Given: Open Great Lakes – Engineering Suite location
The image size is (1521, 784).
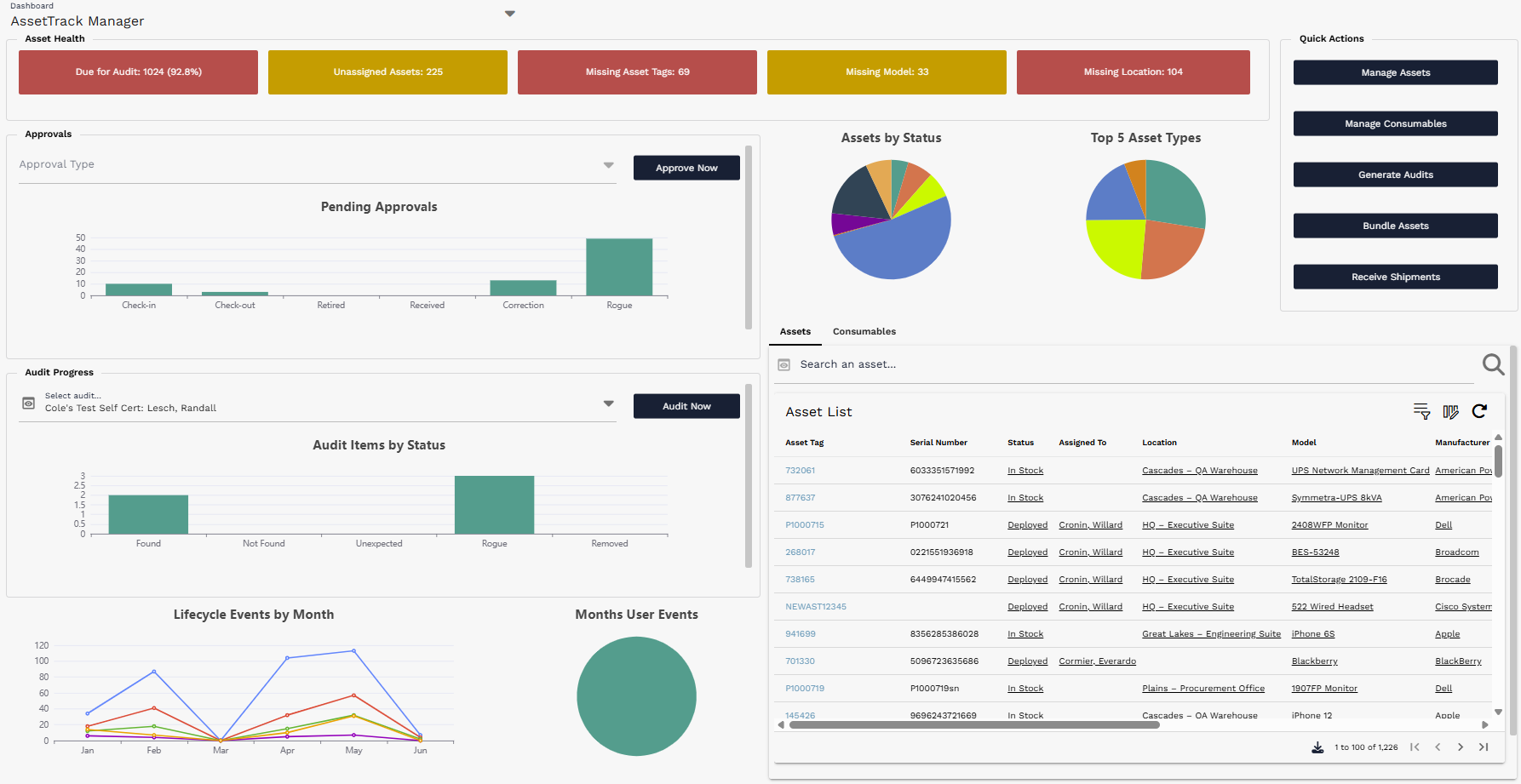Looking at the screenshot, I should [1211, 634].
